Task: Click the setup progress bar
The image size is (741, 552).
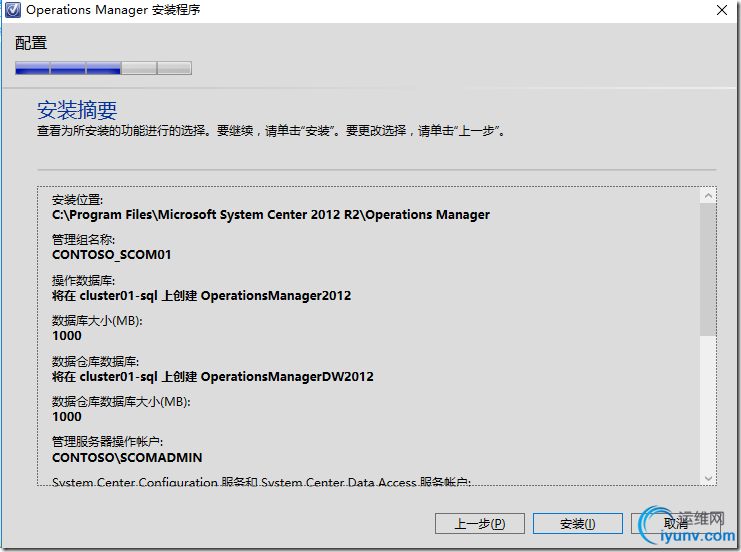Action: pyautogui.click(x=103, y=68)
